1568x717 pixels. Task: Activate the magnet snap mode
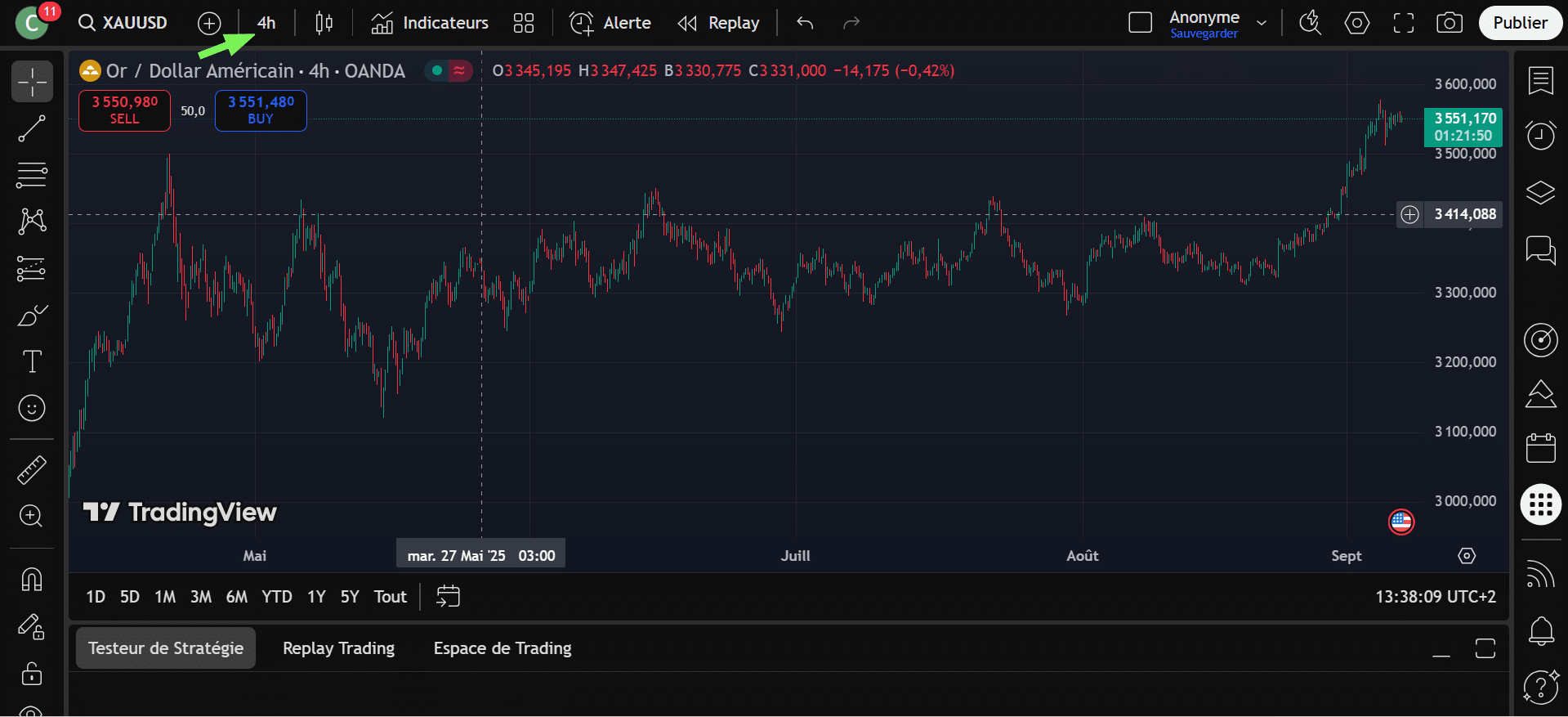tap(32, 579)
